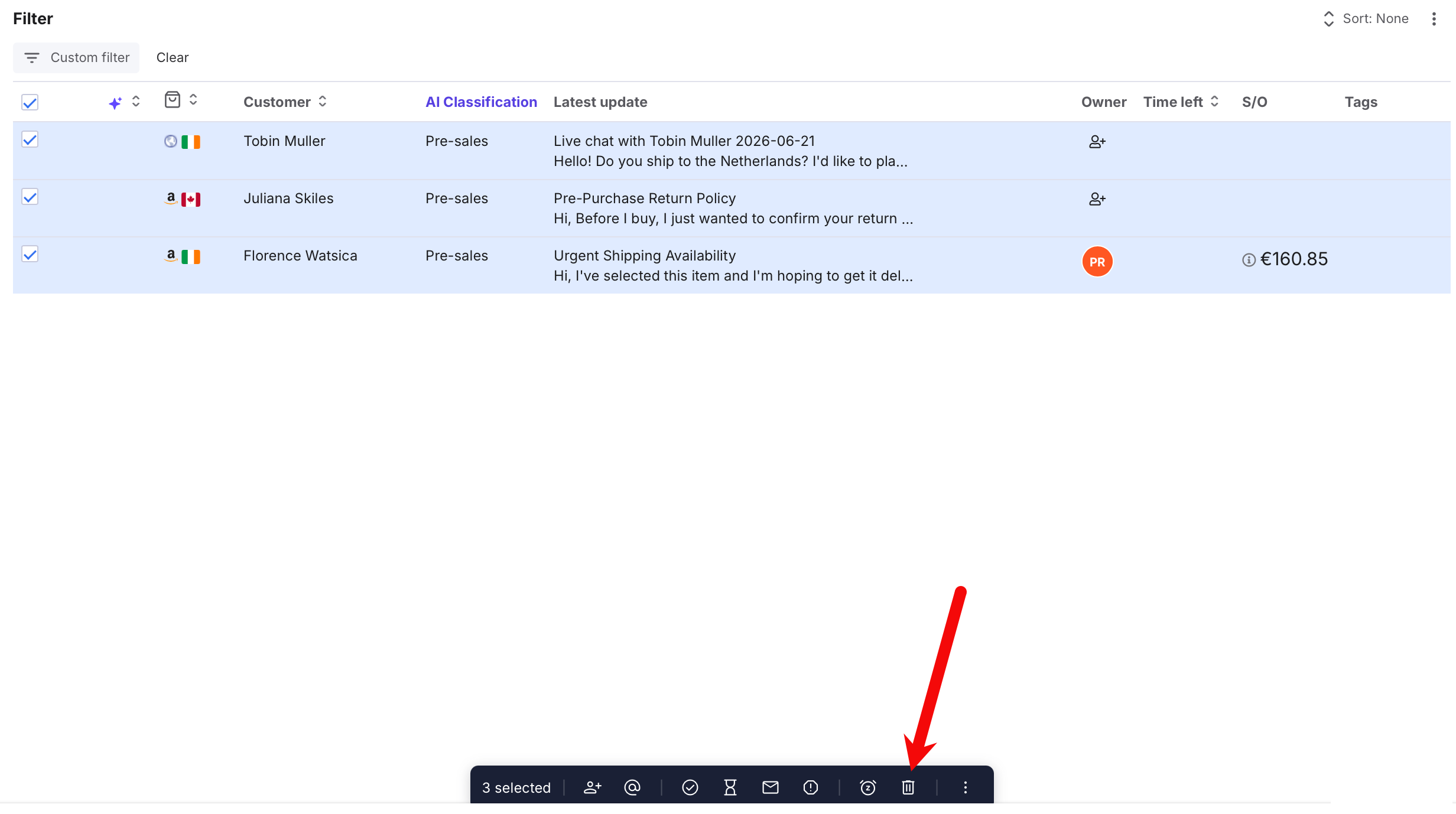
Task: Assign owner using bulk toolbar person-plus icon
Action: [593, 787]
